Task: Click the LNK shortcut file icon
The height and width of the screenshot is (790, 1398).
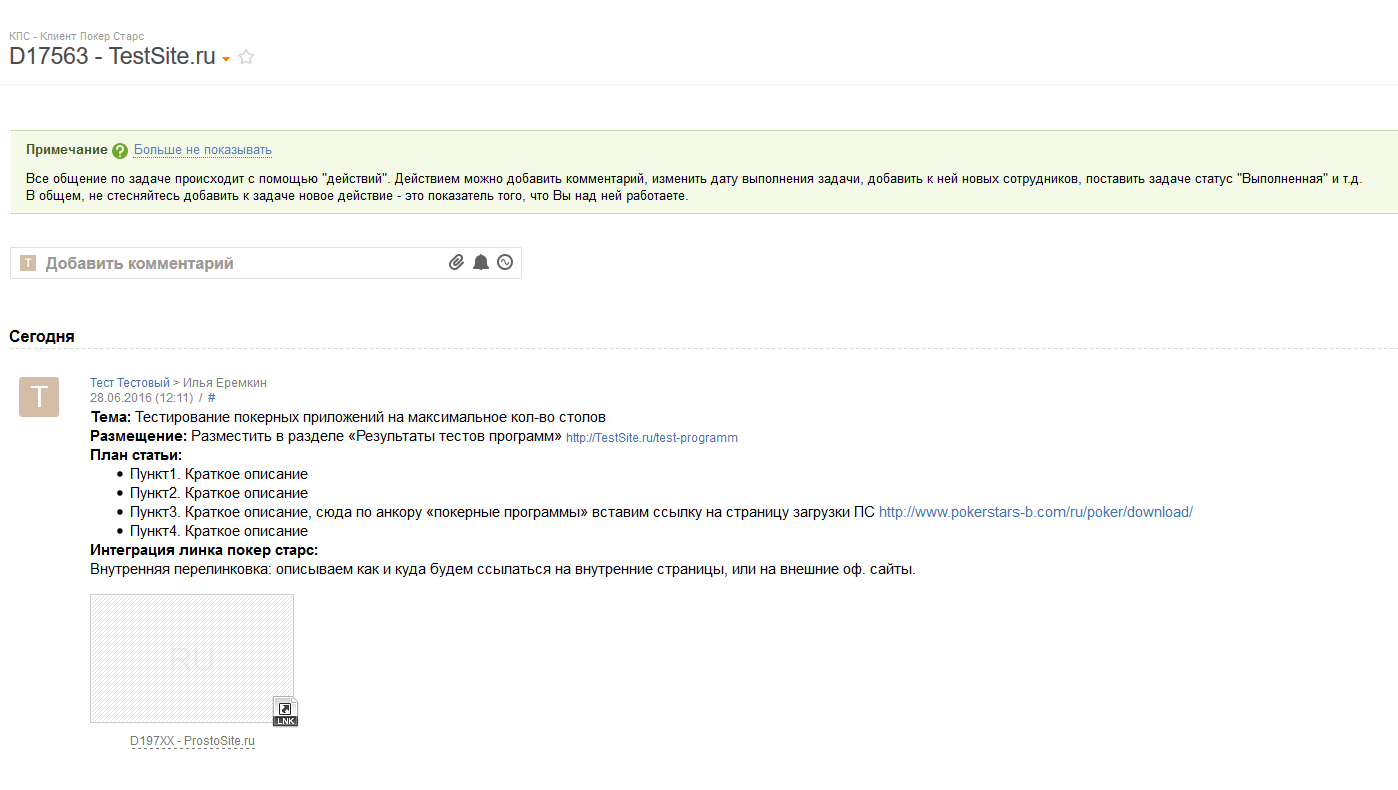Action: click(x=286, y=711)
